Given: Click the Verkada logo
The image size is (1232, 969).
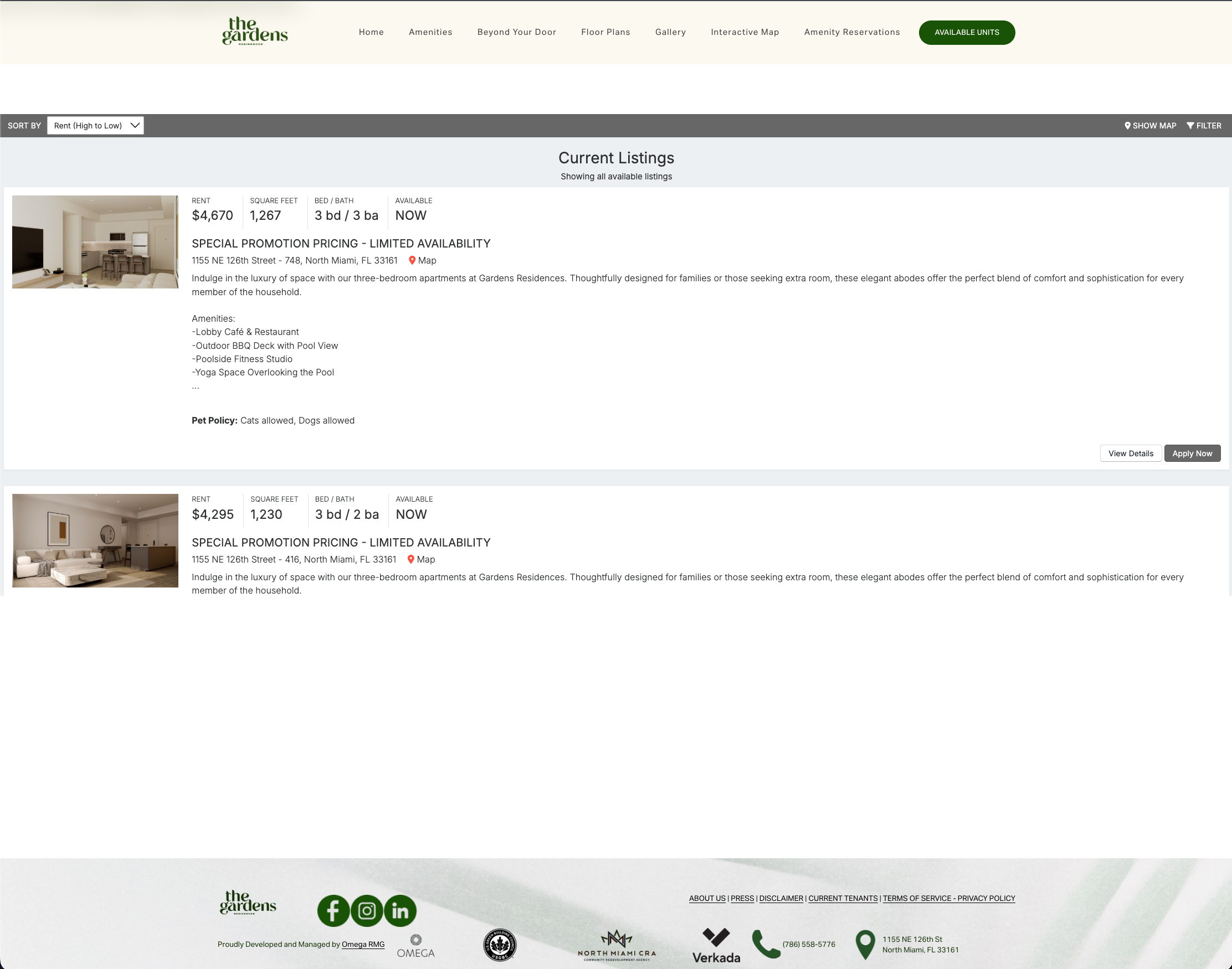Looking at the screenshot, I should tap(716, 946).
